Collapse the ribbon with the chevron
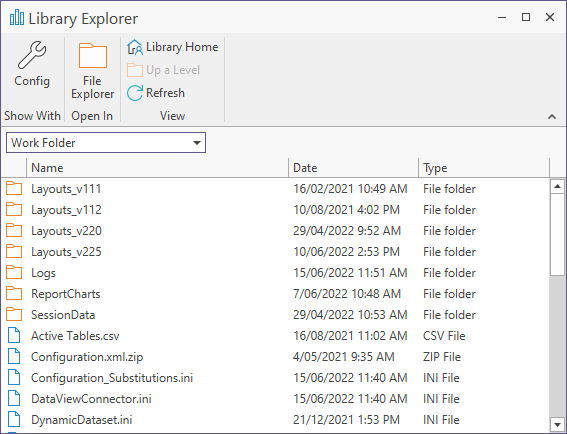This screenshot has width=567, height=434. tap(552, 116)
